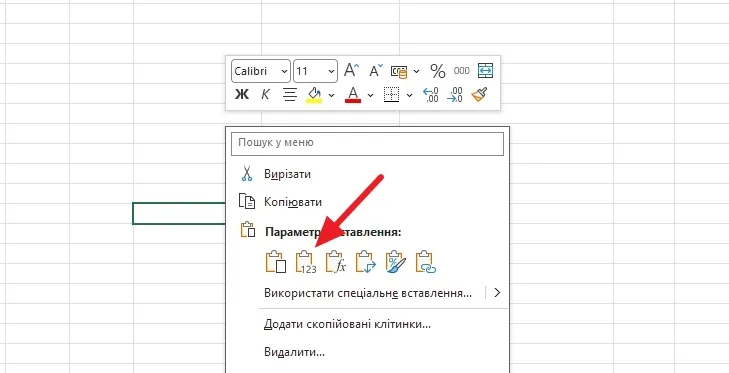
Task: Apply percent style format
Action: 437,71
